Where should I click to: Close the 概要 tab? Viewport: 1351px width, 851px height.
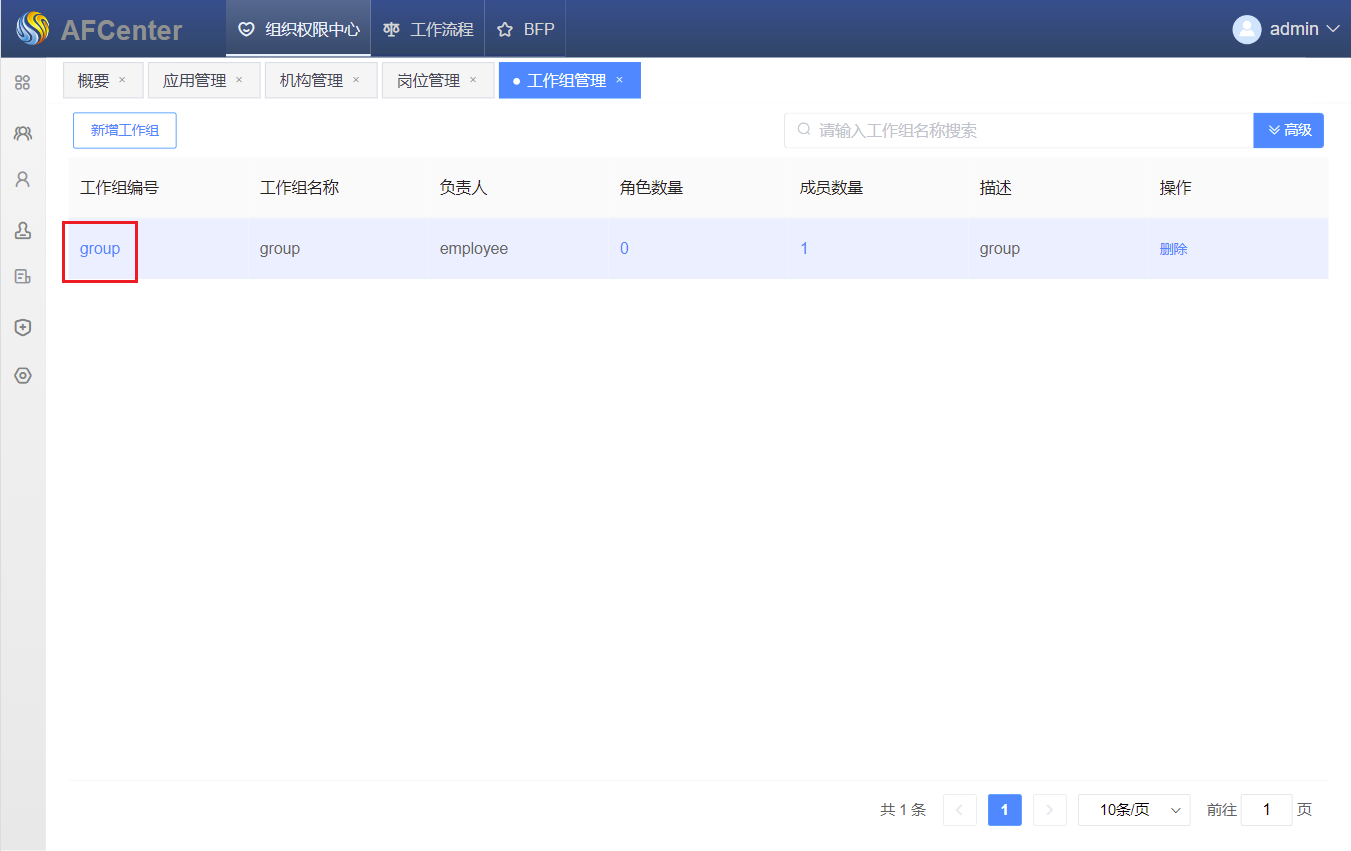(x=122, y=80)
